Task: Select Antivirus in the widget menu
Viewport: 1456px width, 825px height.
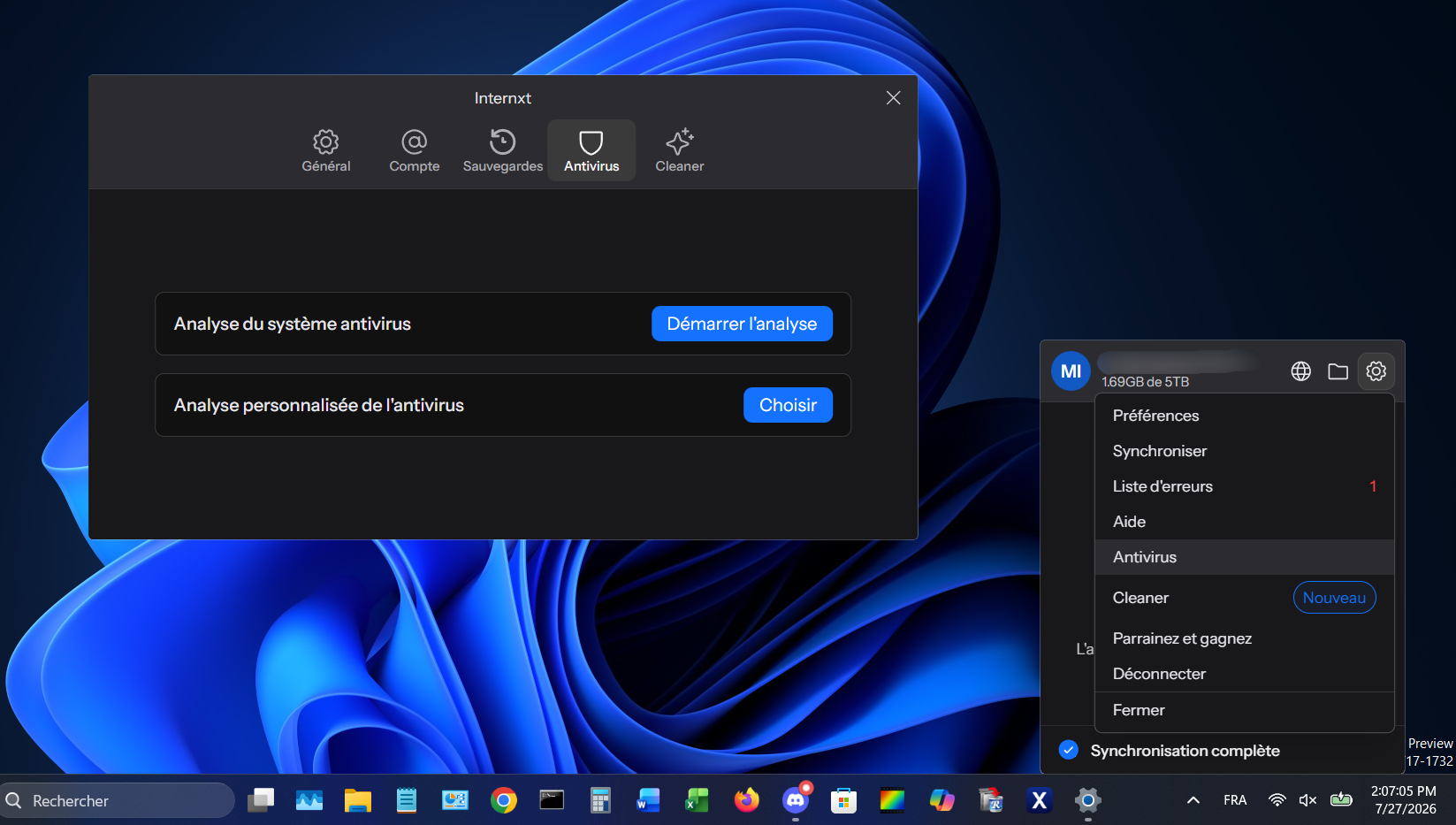Action: (1244, 557)
